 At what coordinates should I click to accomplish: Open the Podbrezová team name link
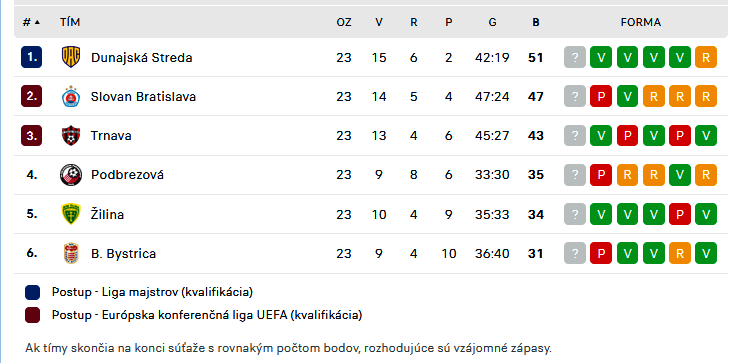point(127,175)
